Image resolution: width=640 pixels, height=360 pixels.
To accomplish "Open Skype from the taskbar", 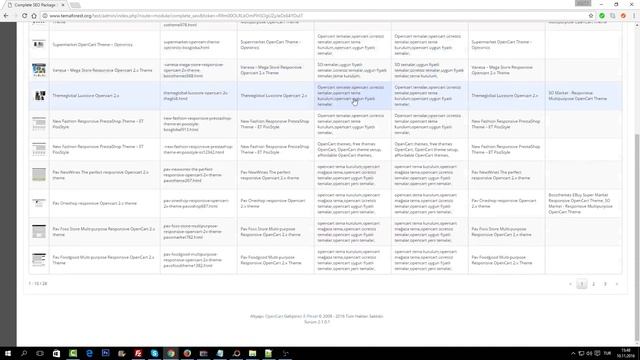I will (154, 353).
